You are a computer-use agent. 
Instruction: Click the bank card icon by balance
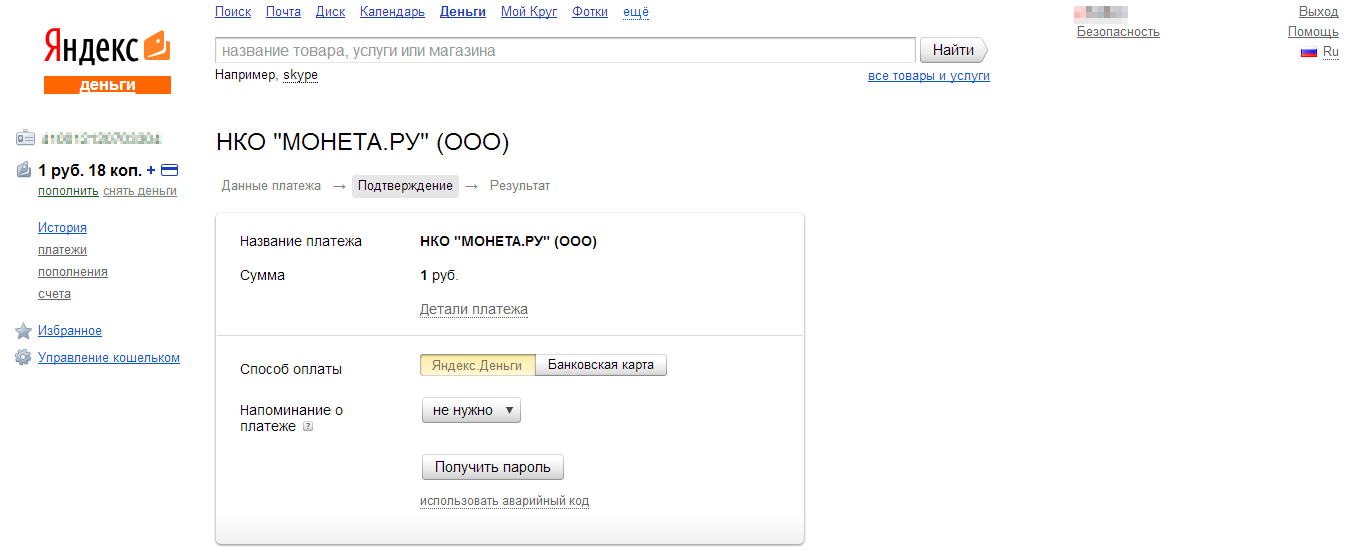tap(169, 170)
